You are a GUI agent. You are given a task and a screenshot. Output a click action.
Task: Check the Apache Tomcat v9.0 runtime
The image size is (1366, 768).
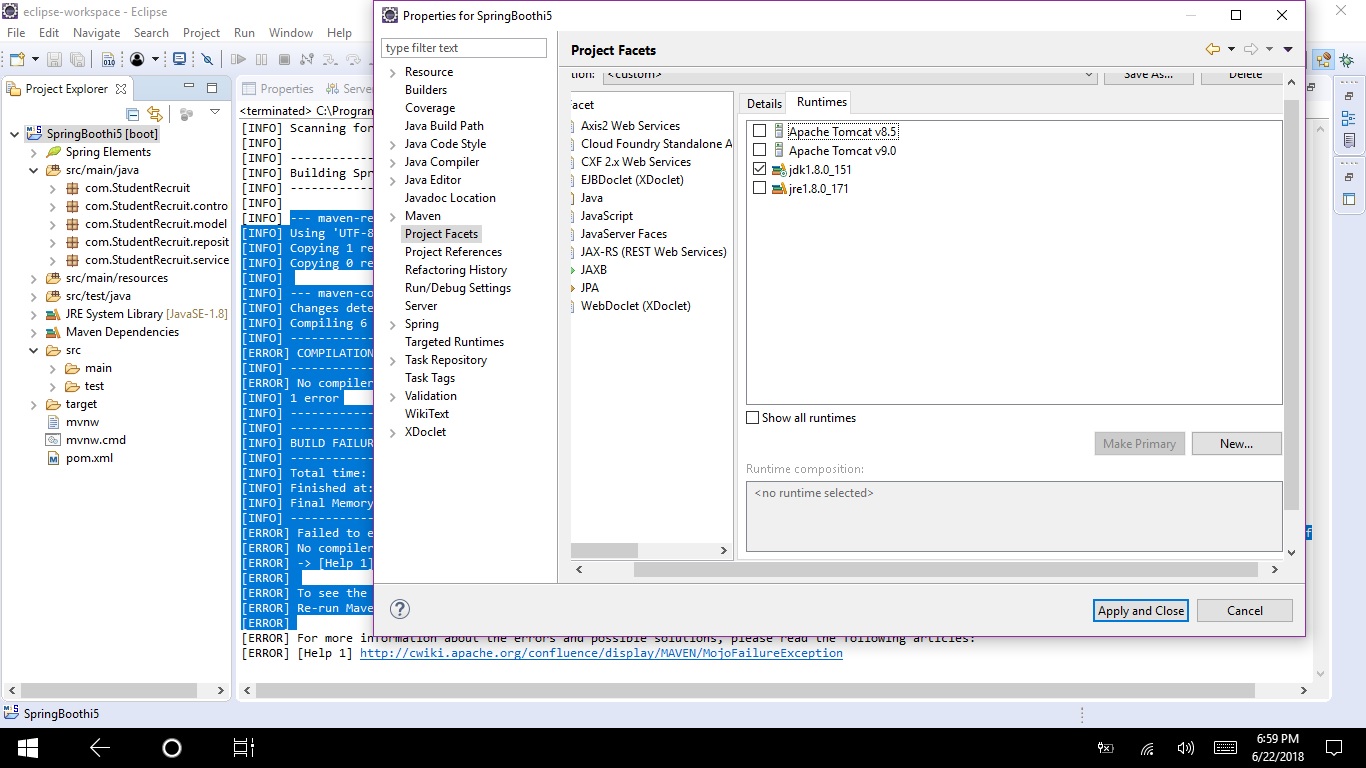[x=760, y=150]
